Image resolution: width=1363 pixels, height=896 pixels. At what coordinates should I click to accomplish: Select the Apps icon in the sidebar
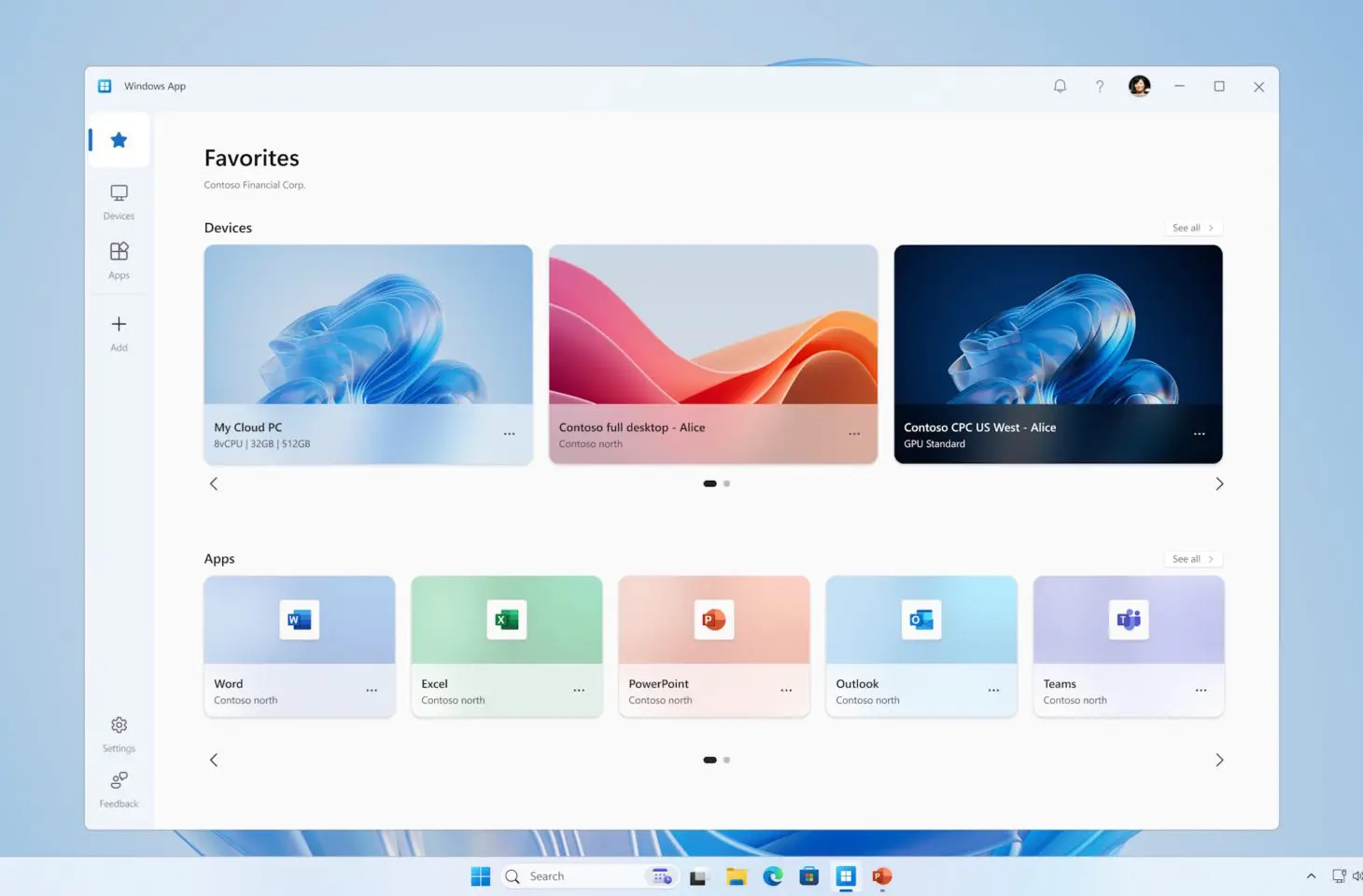click(x=119, y=260)
